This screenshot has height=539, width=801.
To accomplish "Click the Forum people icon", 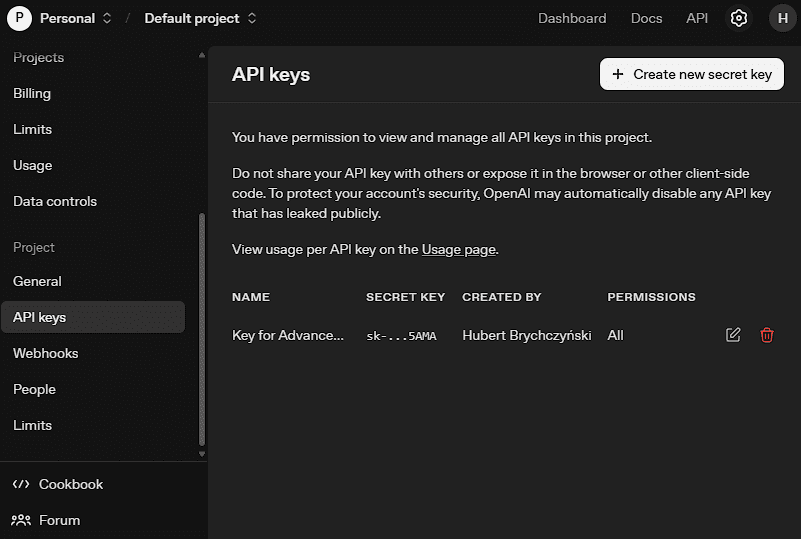I will tap(21, 520).
